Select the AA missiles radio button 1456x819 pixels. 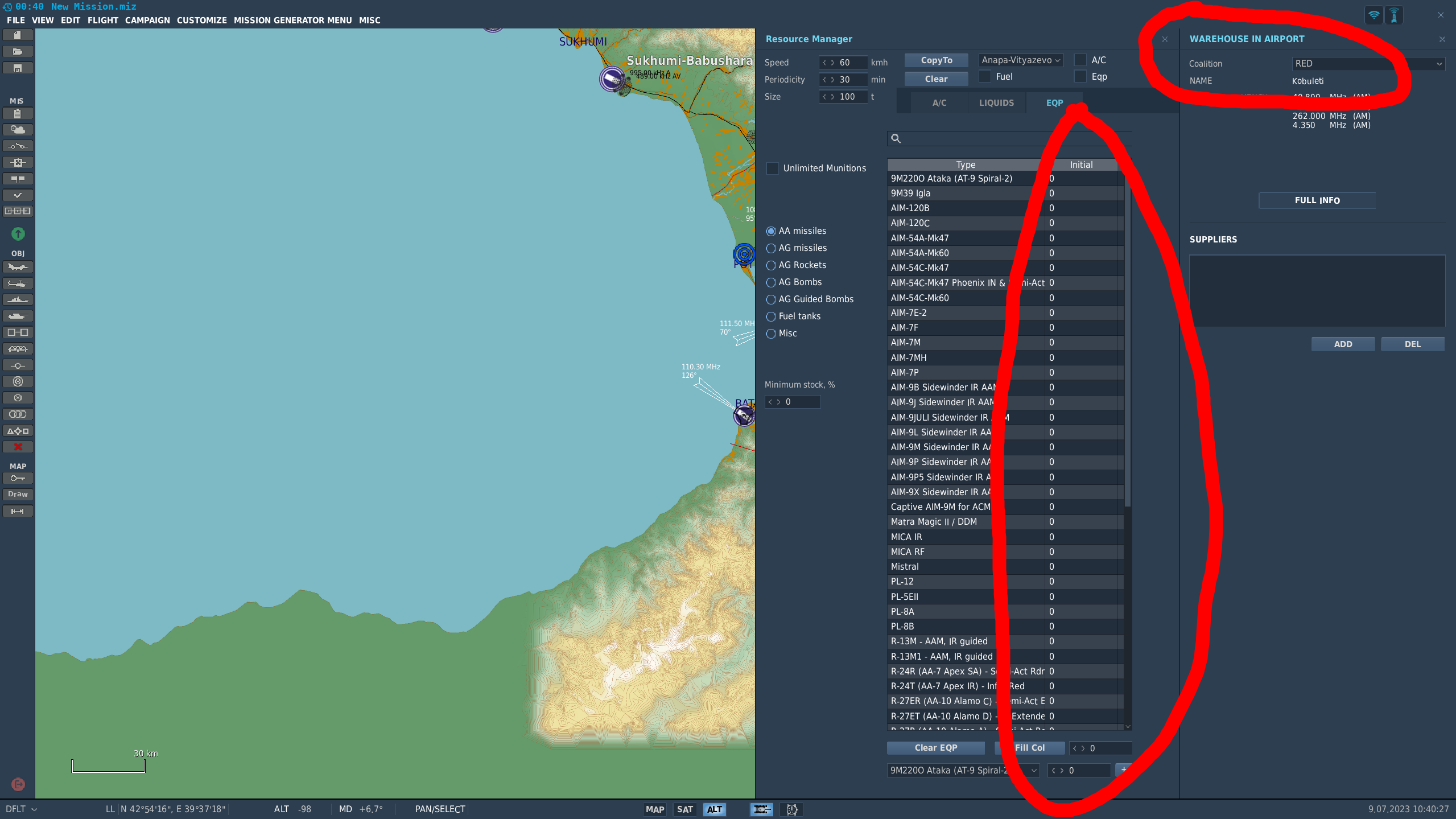pyautogui.click(x=771, y=231)
